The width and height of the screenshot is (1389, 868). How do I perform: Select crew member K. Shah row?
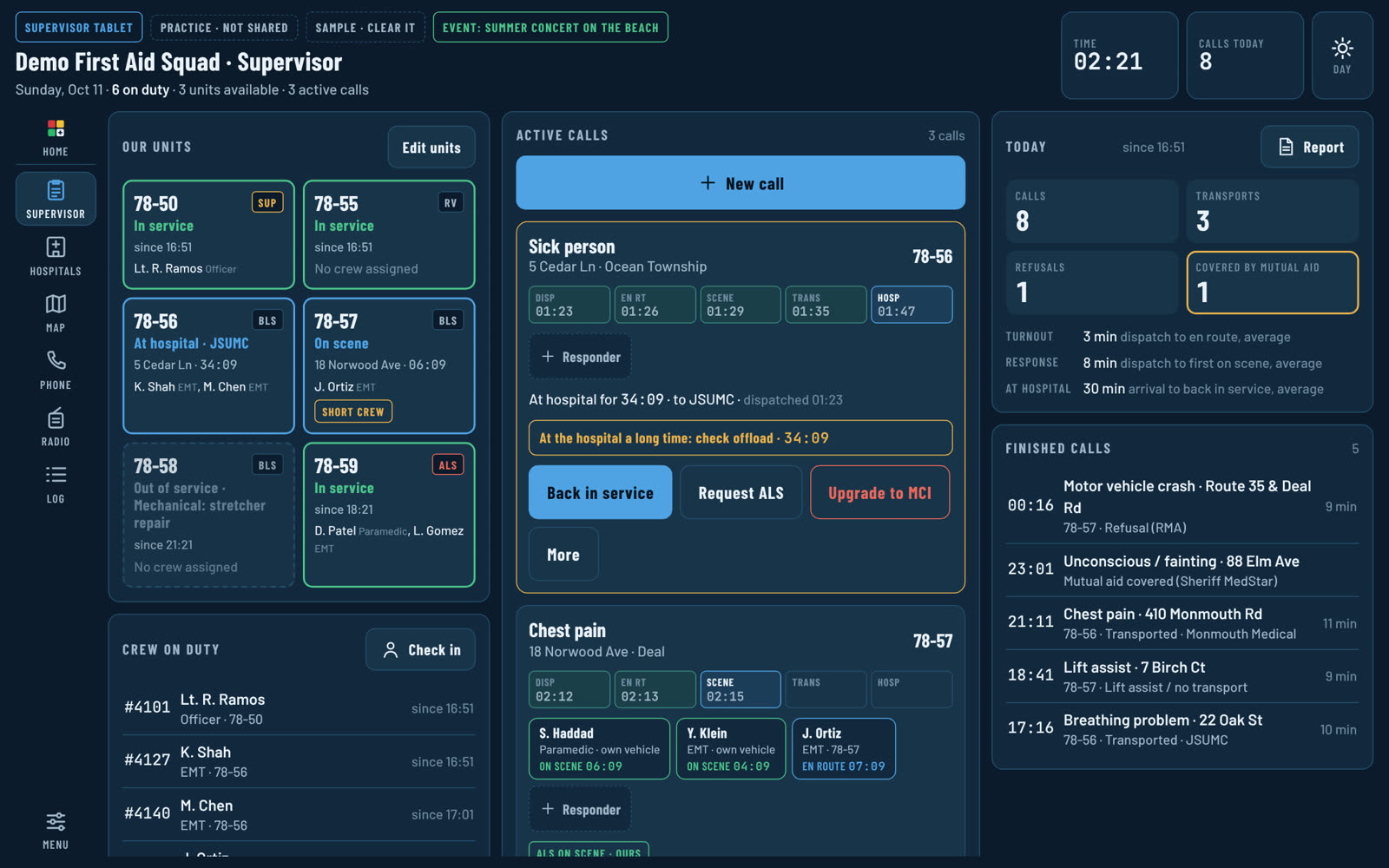click(299, 761)
